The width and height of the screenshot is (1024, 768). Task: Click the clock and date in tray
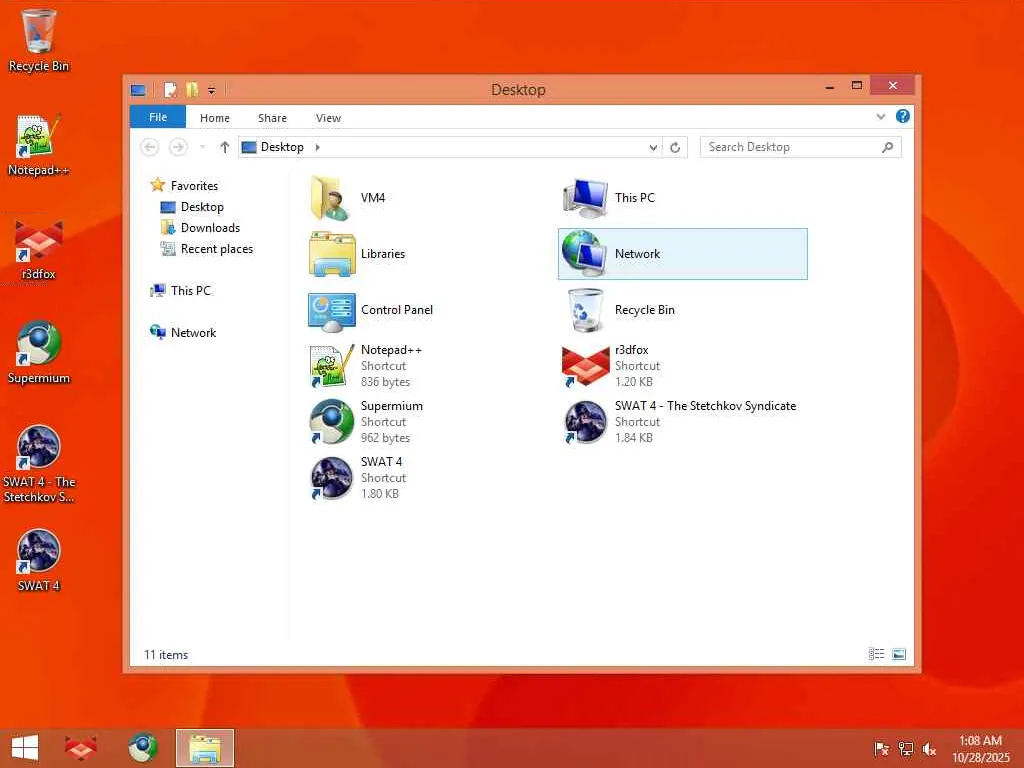(x=980, y=749)
